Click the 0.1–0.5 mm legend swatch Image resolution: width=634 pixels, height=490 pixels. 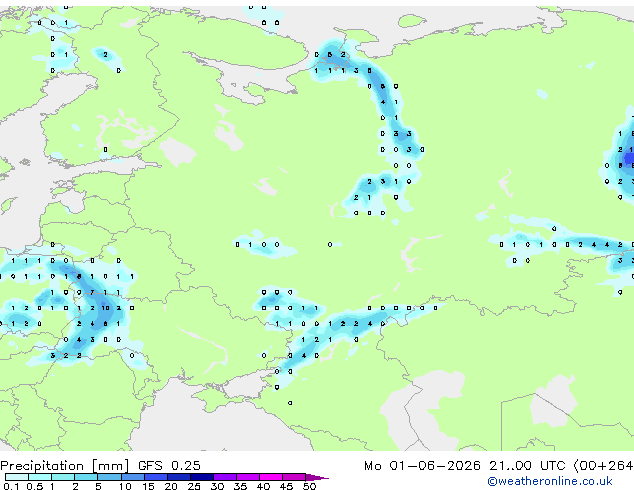tap(17, 477)
